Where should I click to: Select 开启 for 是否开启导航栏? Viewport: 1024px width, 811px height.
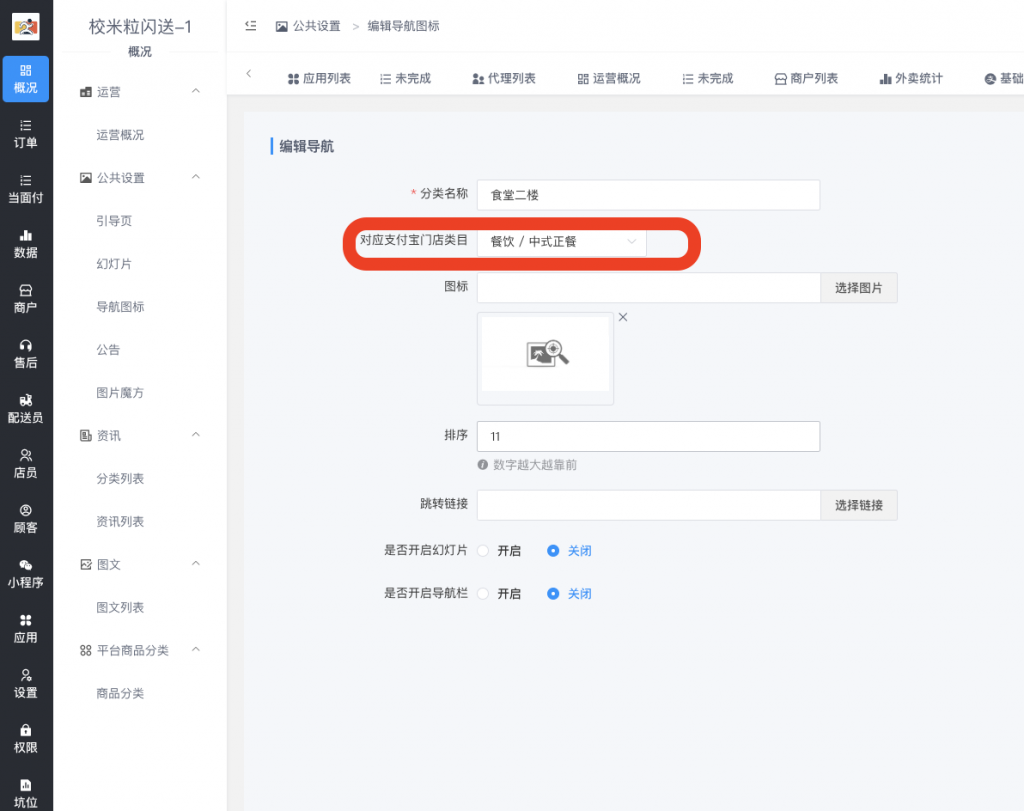point(482,593)
